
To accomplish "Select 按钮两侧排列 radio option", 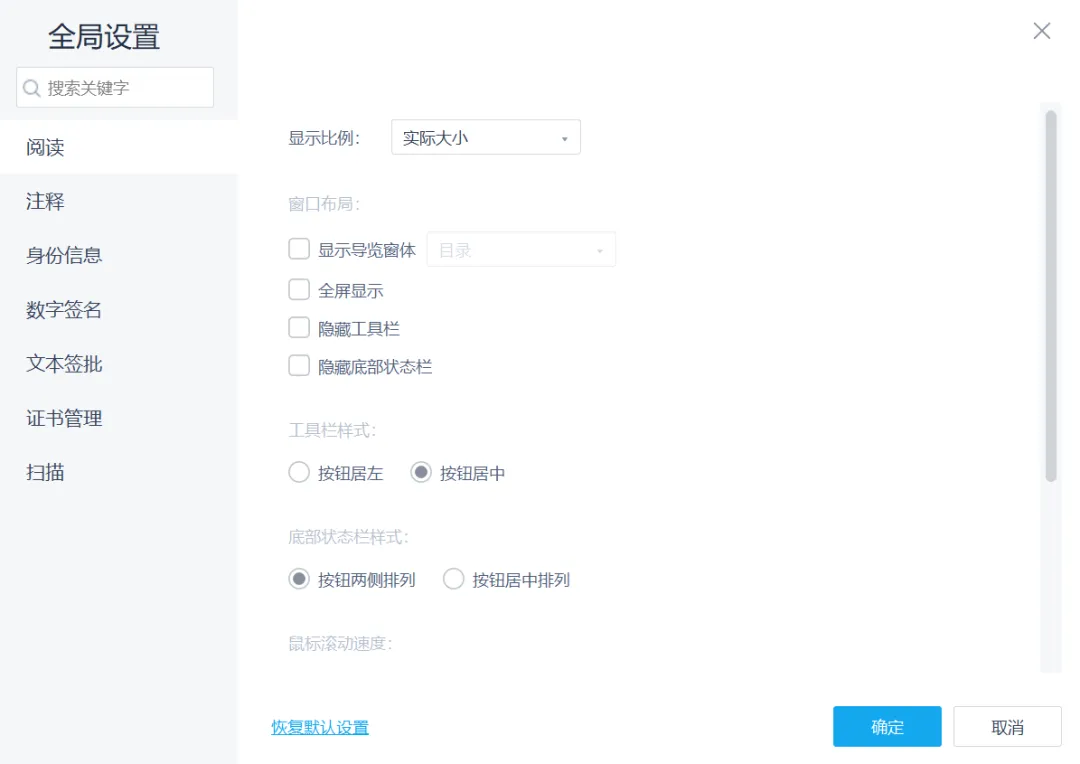I will pos(299,579).
